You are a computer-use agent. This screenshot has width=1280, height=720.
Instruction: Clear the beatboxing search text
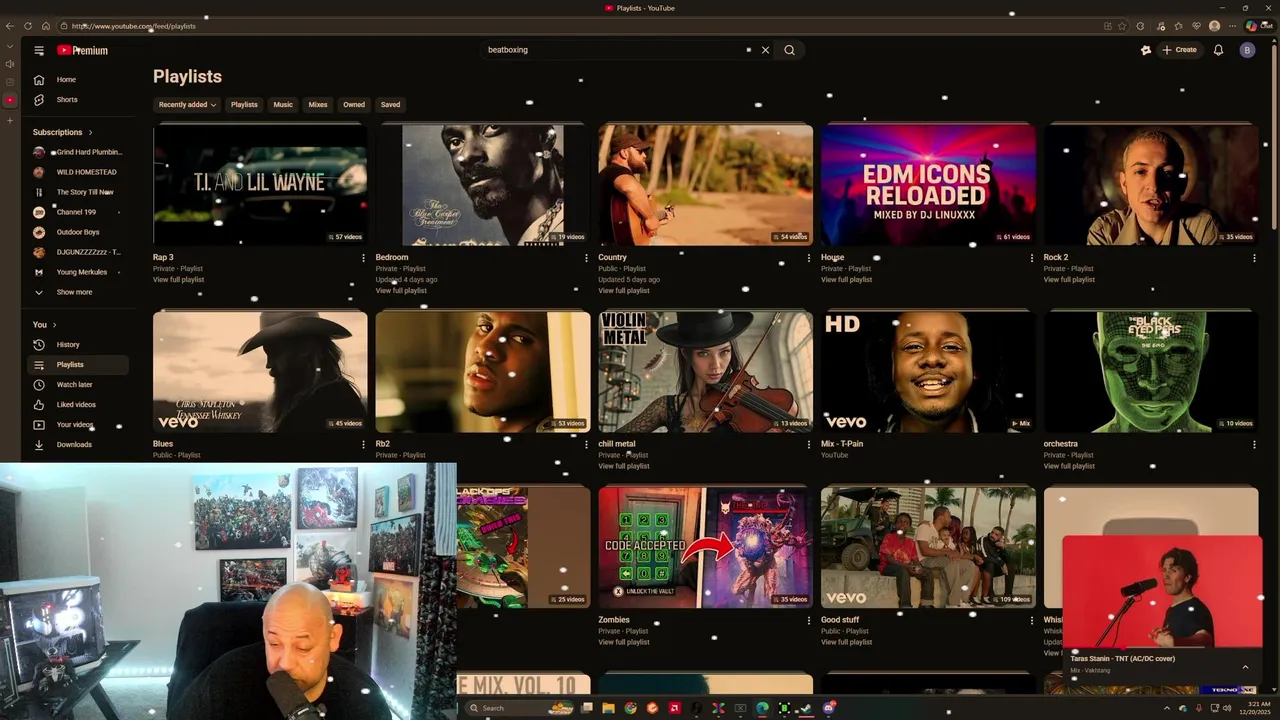click(x=765, y=50)
